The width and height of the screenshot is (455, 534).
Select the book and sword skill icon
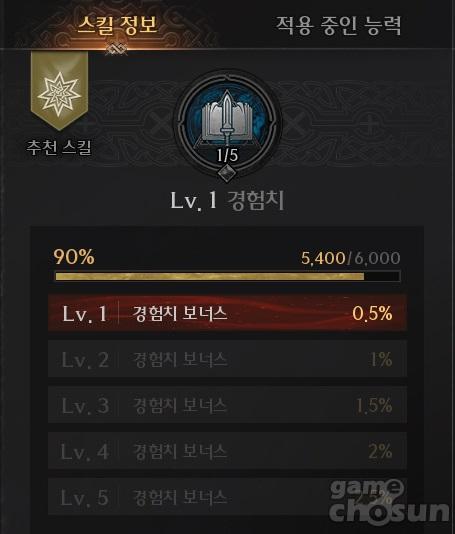[x=227, y=119]
